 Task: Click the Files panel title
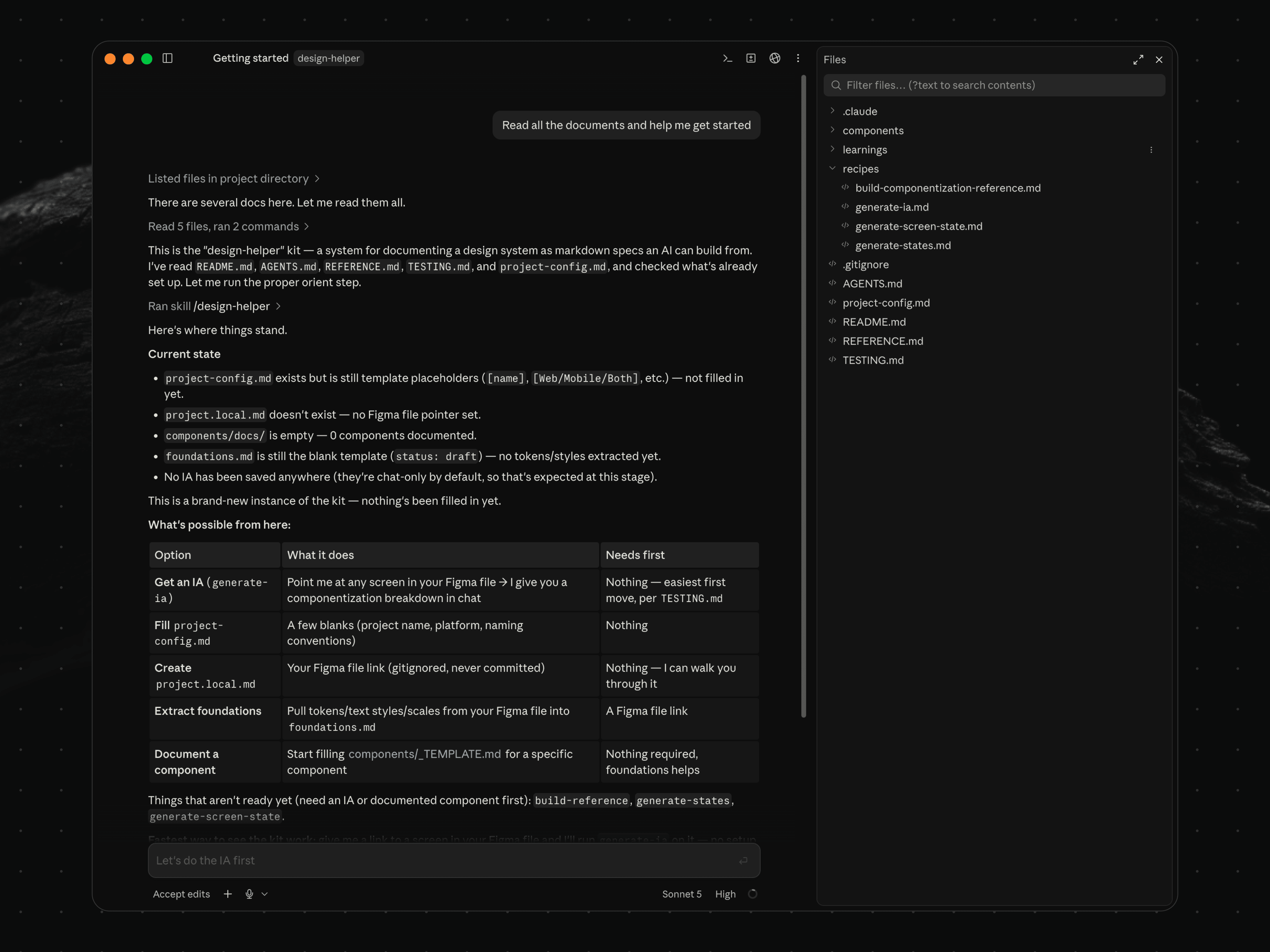pos(834,60)
